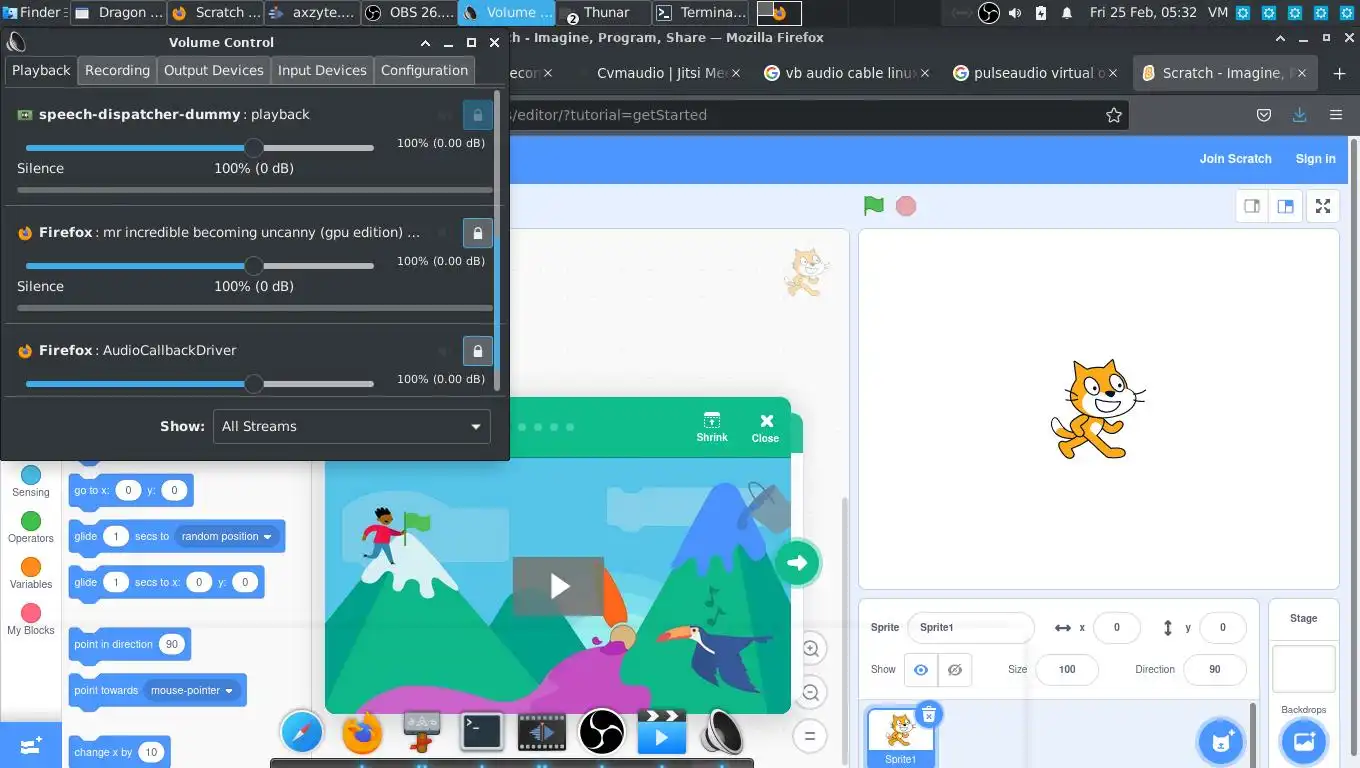Click the sprite Size field
Screen dimensions: 1360x768
(x=1067, y=669)
